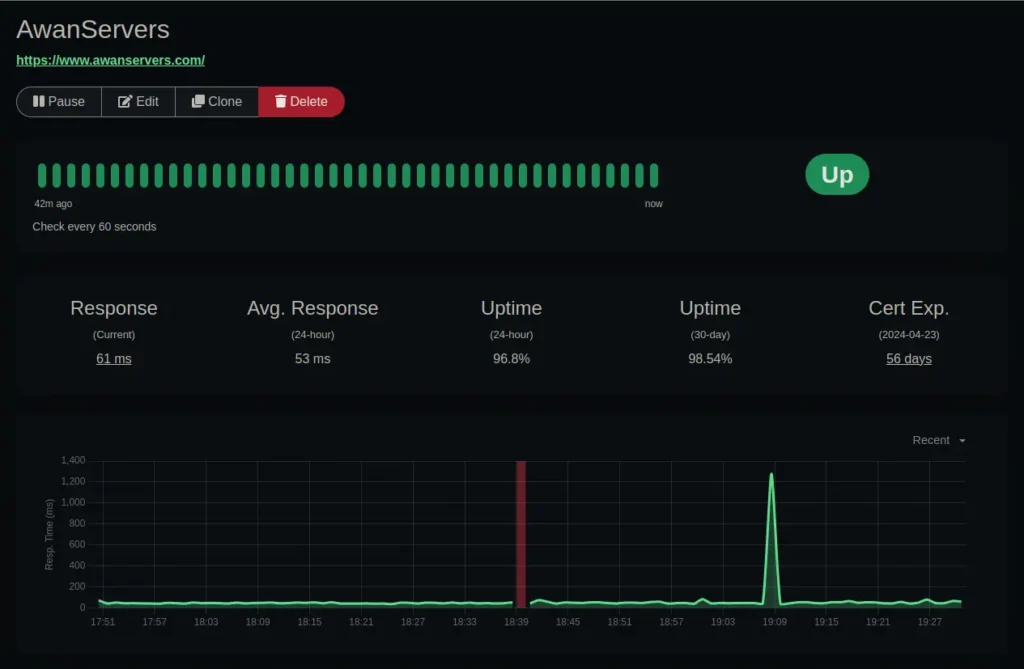1024x669 pixels.
Task: Click the AwanServers page title
Action: click(x=92, y=29)
